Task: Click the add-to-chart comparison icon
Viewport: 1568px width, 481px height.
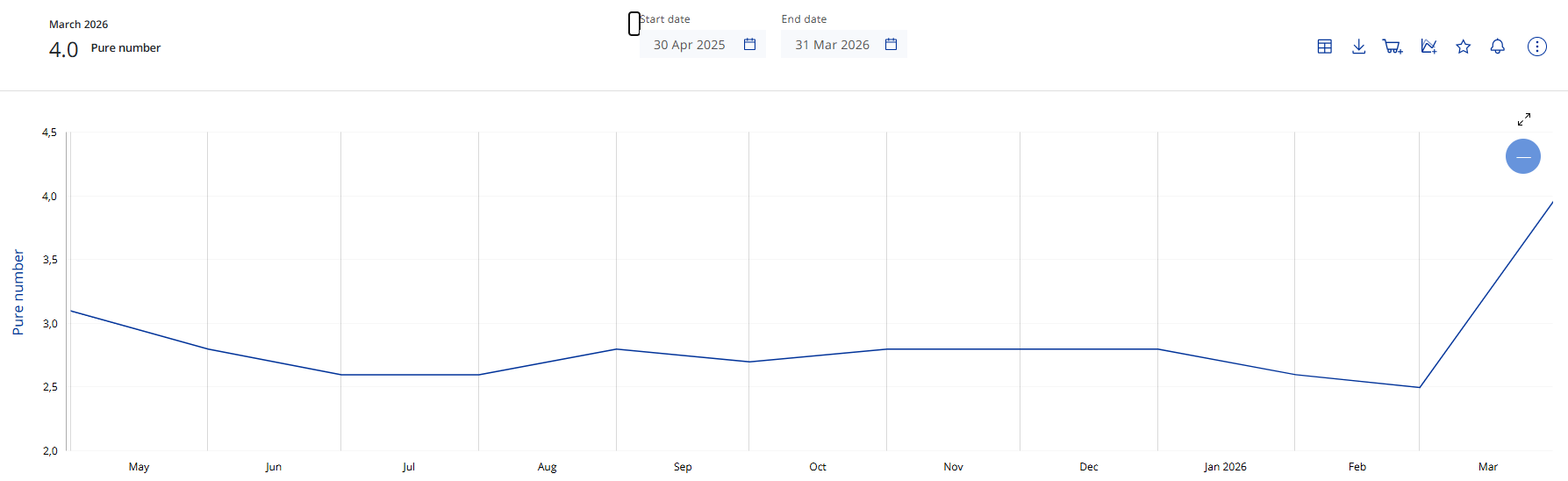Action: point(1428,47)
